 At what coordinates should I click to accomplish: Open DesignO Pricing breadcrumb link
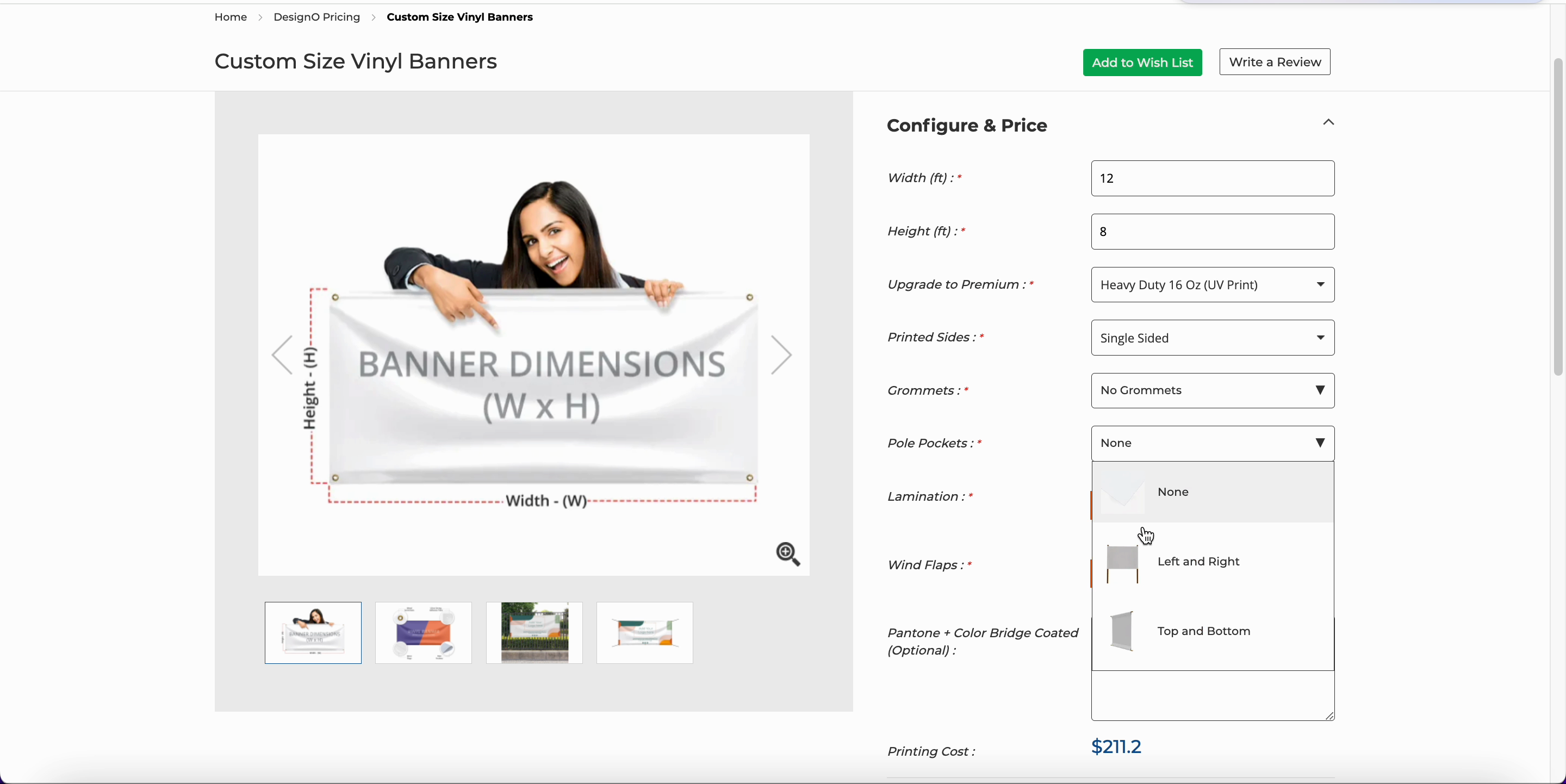[x=316, y=17]
